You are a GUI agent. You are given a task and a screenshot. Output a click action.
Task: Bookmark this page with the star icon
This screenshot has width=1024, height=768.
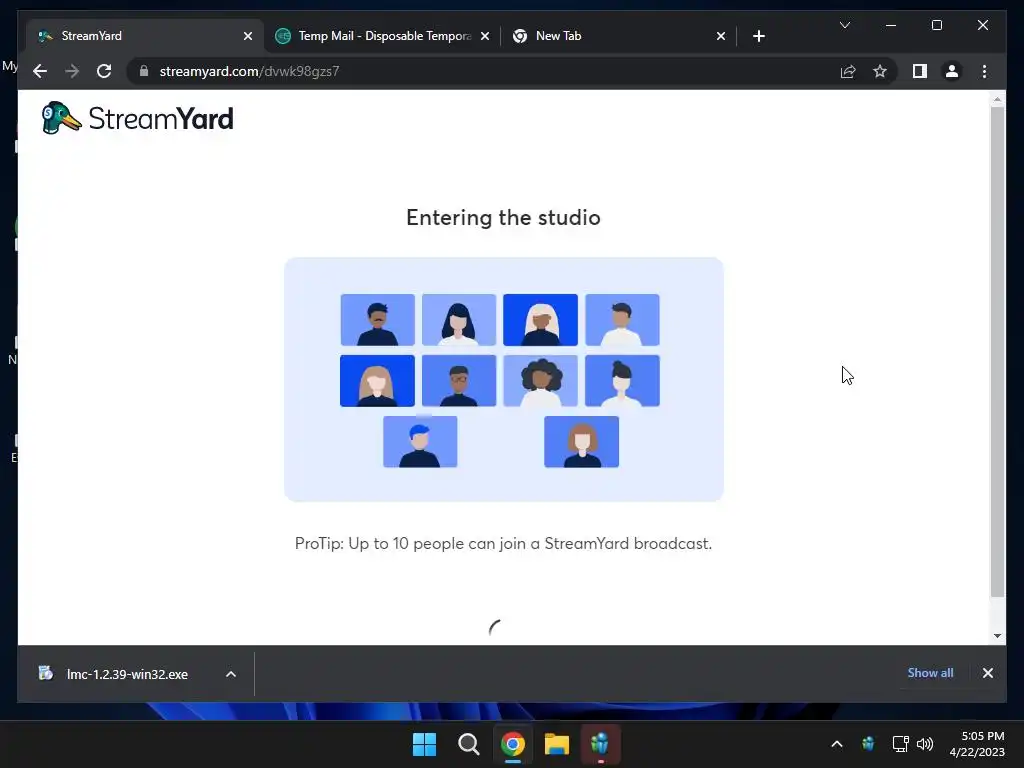pyautogui.click(x=880, y=71)
